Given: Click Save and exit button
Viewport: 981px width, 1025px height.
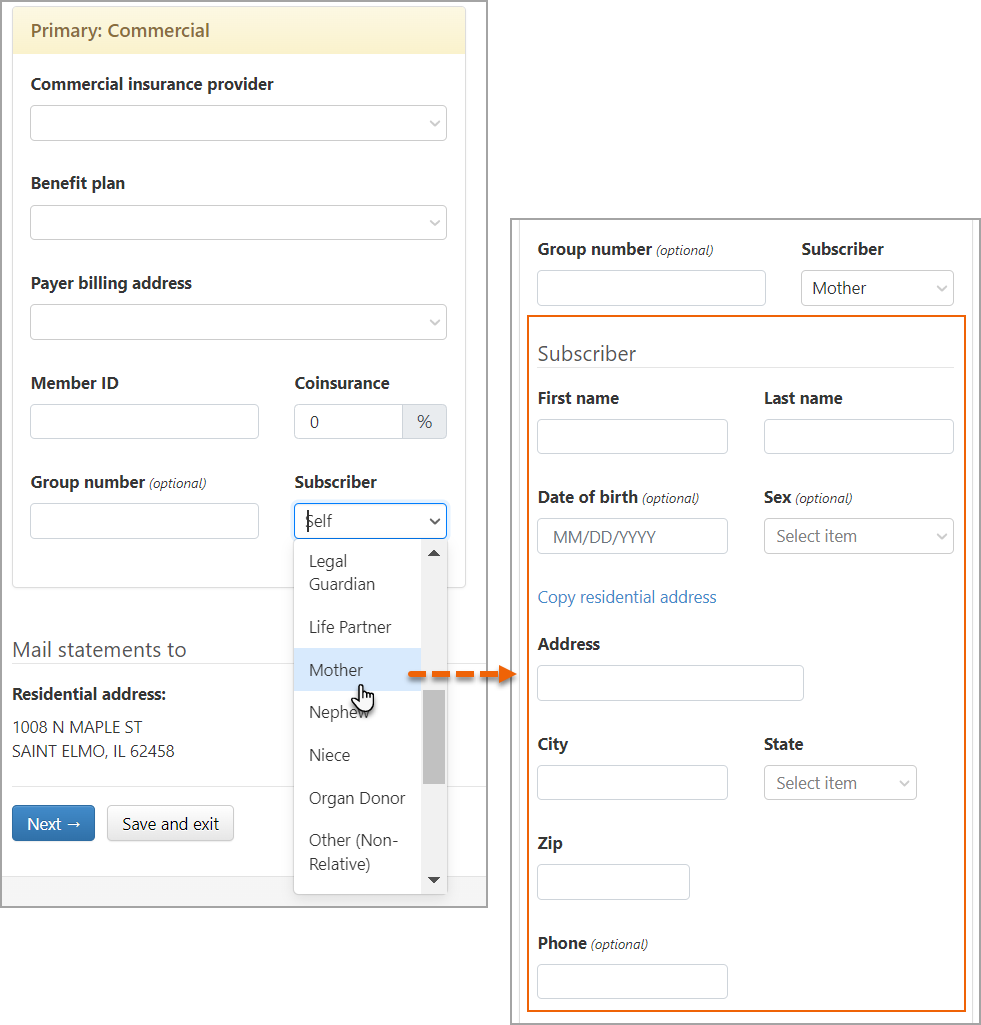Looking at the screenshot, I should 170,824.
